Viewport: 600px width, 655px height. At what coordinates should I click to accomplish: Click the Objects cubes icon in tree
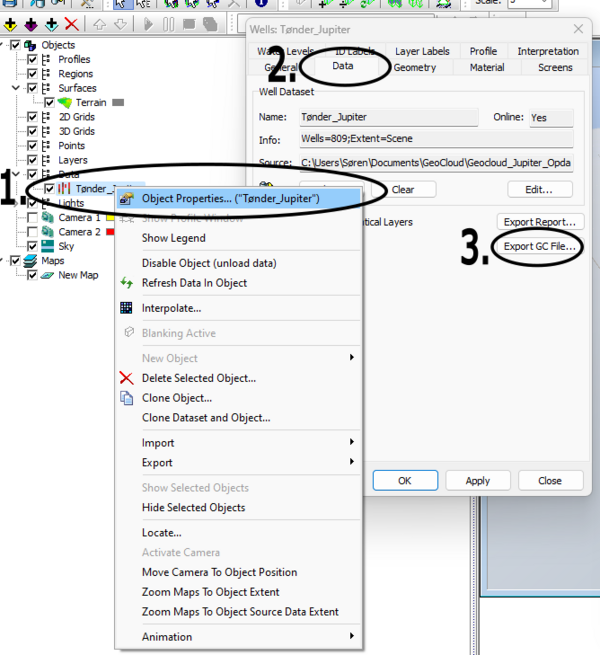pyautogui.click(x=30, y=45)
